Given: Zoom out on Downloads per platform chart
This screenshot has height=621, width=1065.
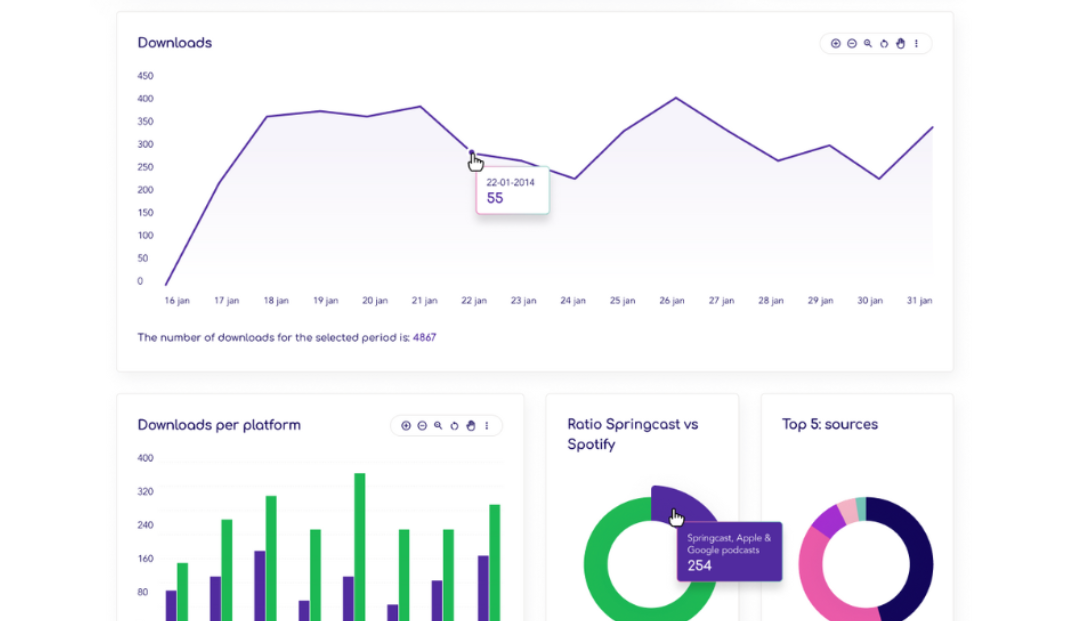Looking at the screenshot, I should 422,425.
